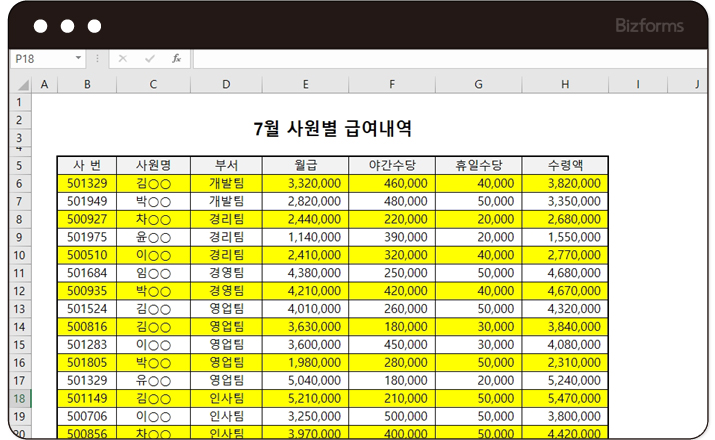This screenshot has height=440, width=715.
Task: Click the Enter checkmark in formula bar
Action: point(150,59)
